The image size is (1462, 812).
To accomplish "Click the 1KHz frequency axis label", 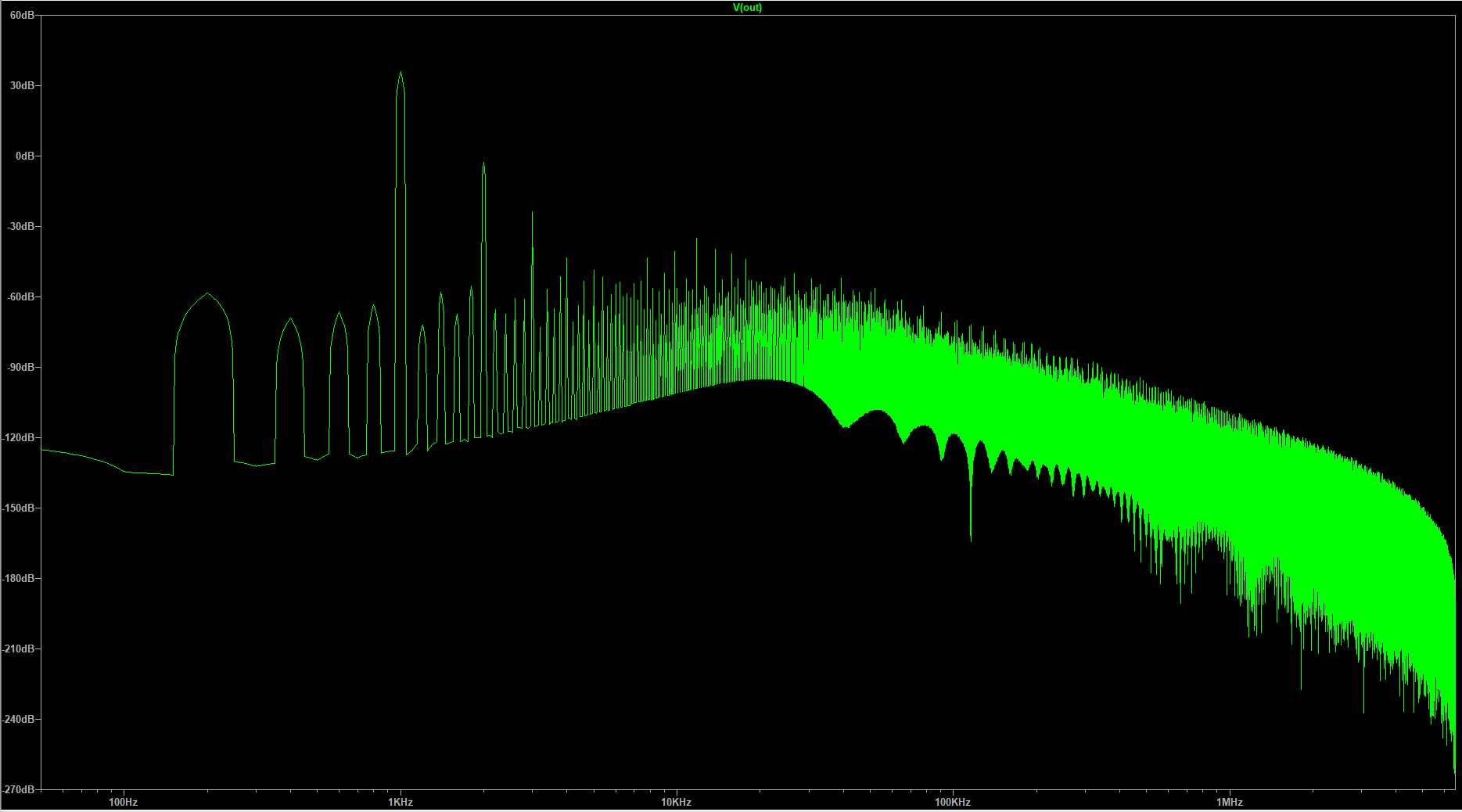I will [x=401, y=802].
